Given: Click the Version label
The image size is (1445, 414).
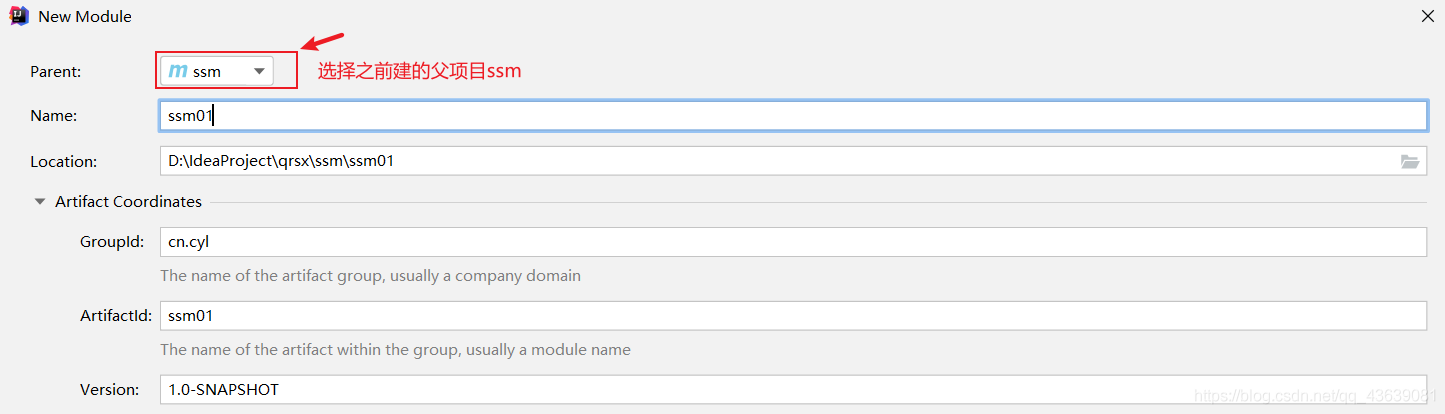Looking at the screenshot, I should 110,389.
